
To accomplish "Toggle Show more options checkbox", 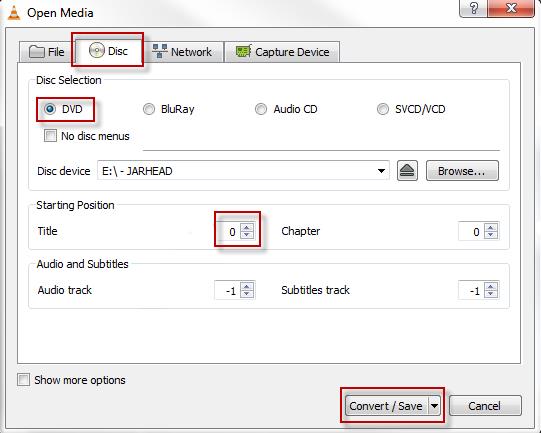I will [23, 380].
